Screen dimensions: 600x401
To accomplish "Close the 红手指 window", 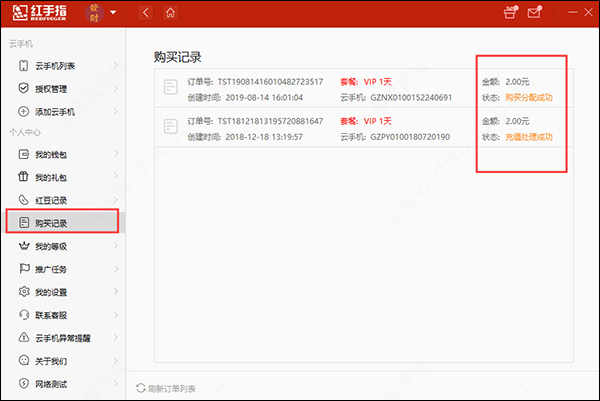I will tap(589, 12).
